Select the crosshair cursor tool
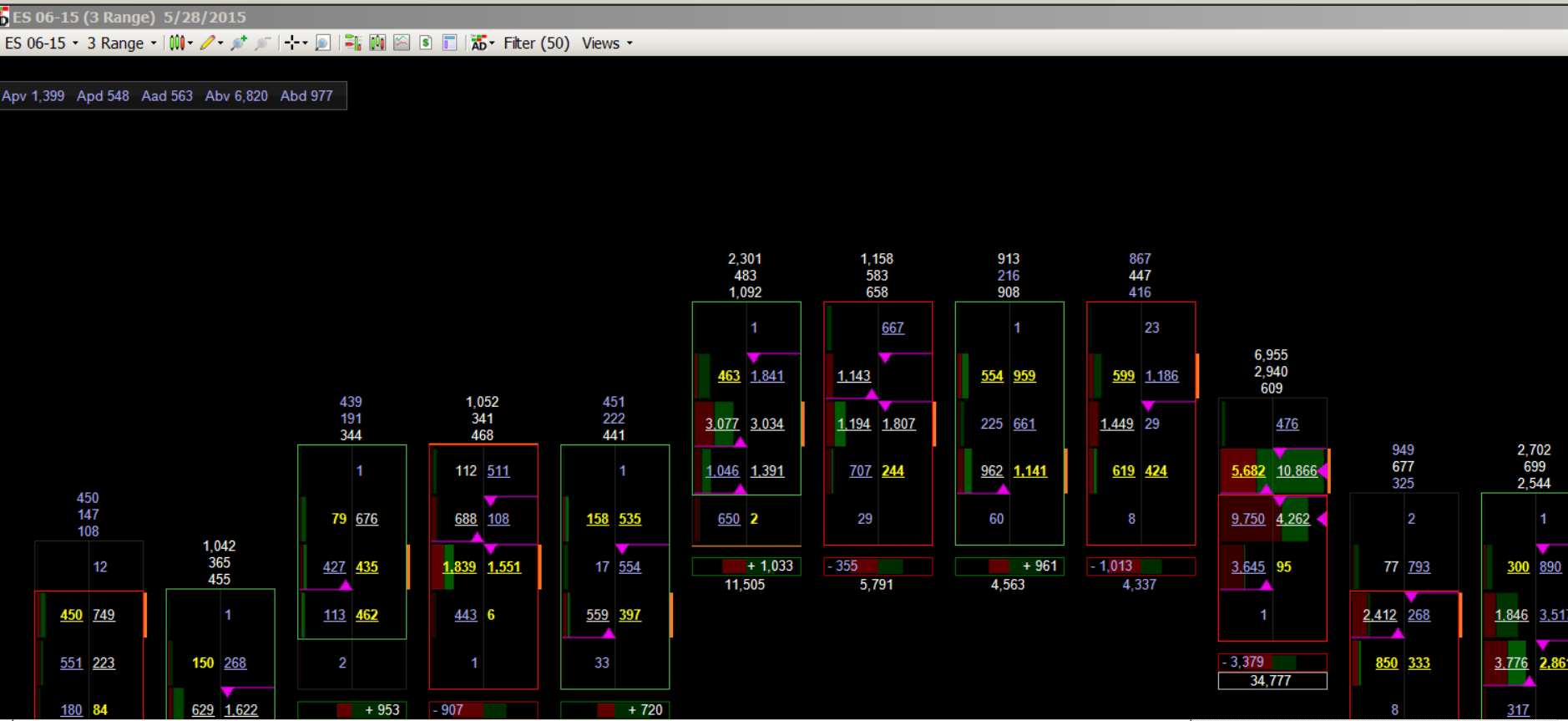The image size is (1568, 721). (x=295, y=43)
